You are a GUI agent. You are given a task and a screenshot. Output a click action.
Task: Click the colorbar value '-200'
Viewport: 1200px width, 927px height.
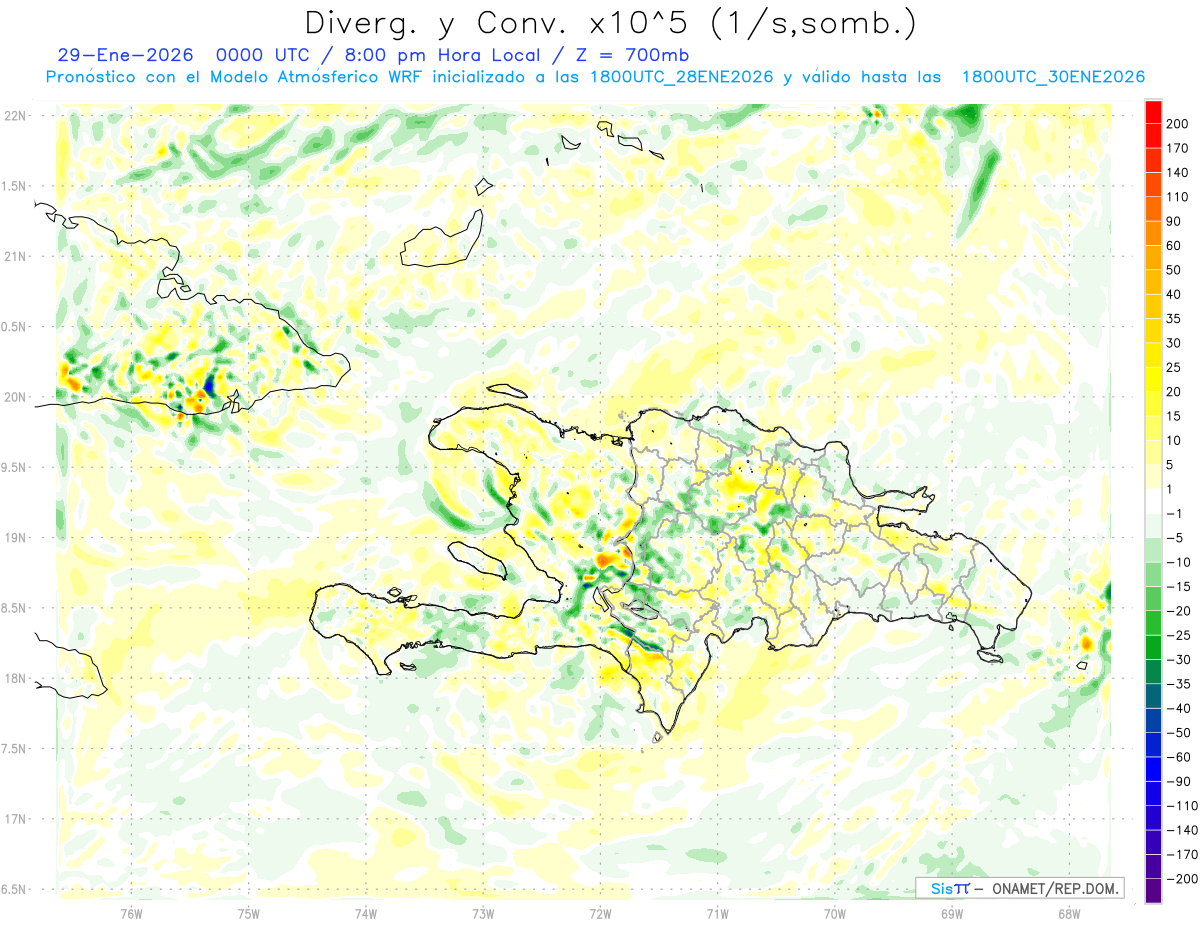(x=1182, y=879)
